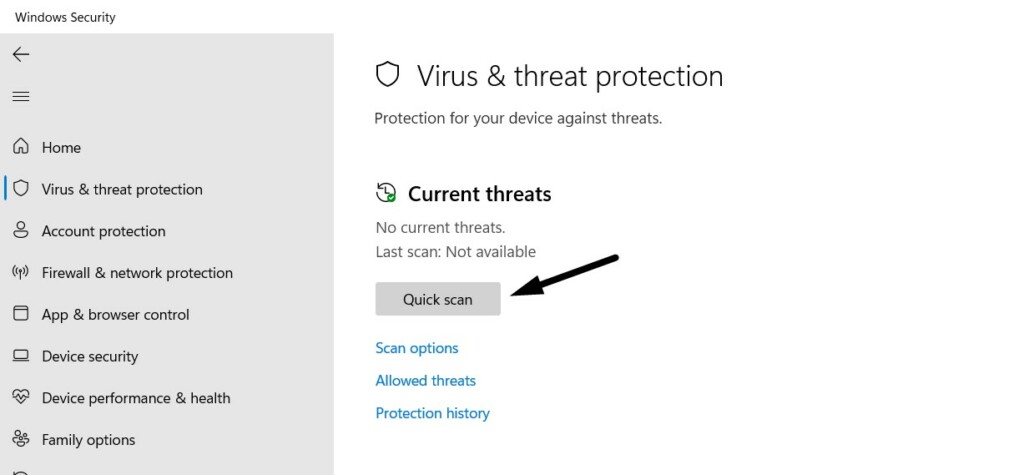Click the Home house icon

[x=20, y=147]
